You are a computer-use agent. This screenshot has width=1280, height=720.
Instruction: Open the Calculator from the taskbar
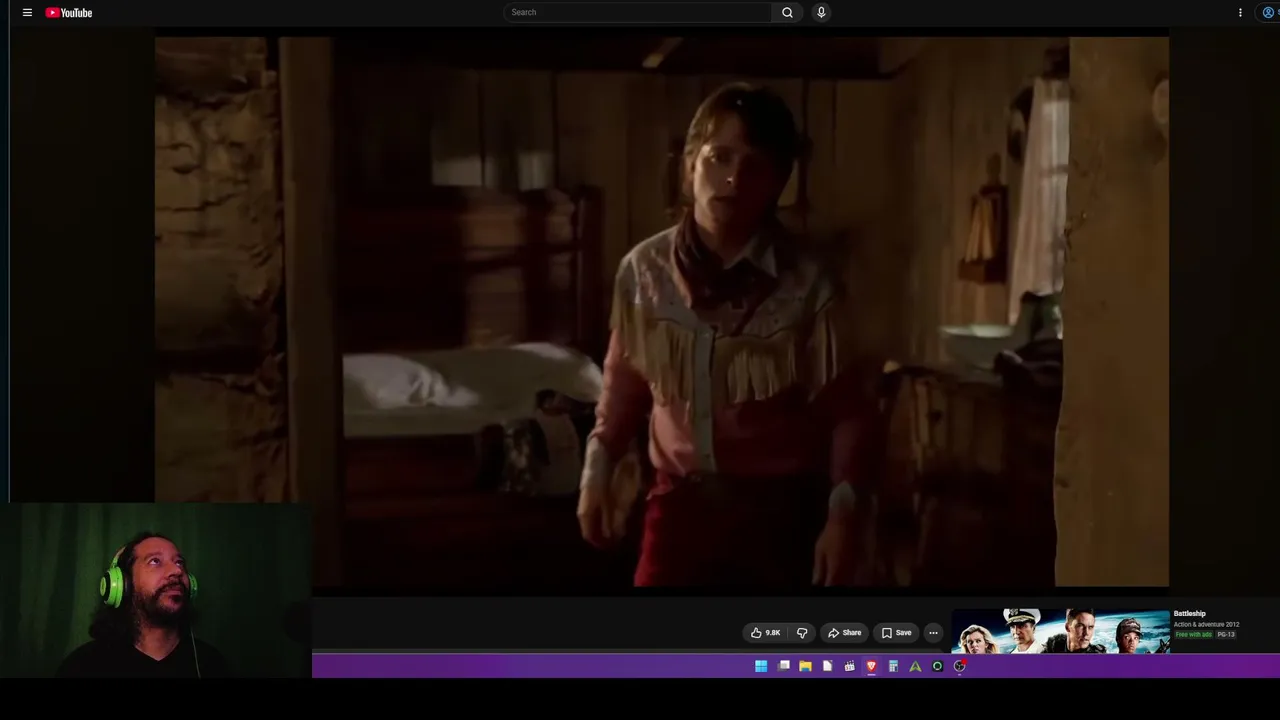(893, 666)
